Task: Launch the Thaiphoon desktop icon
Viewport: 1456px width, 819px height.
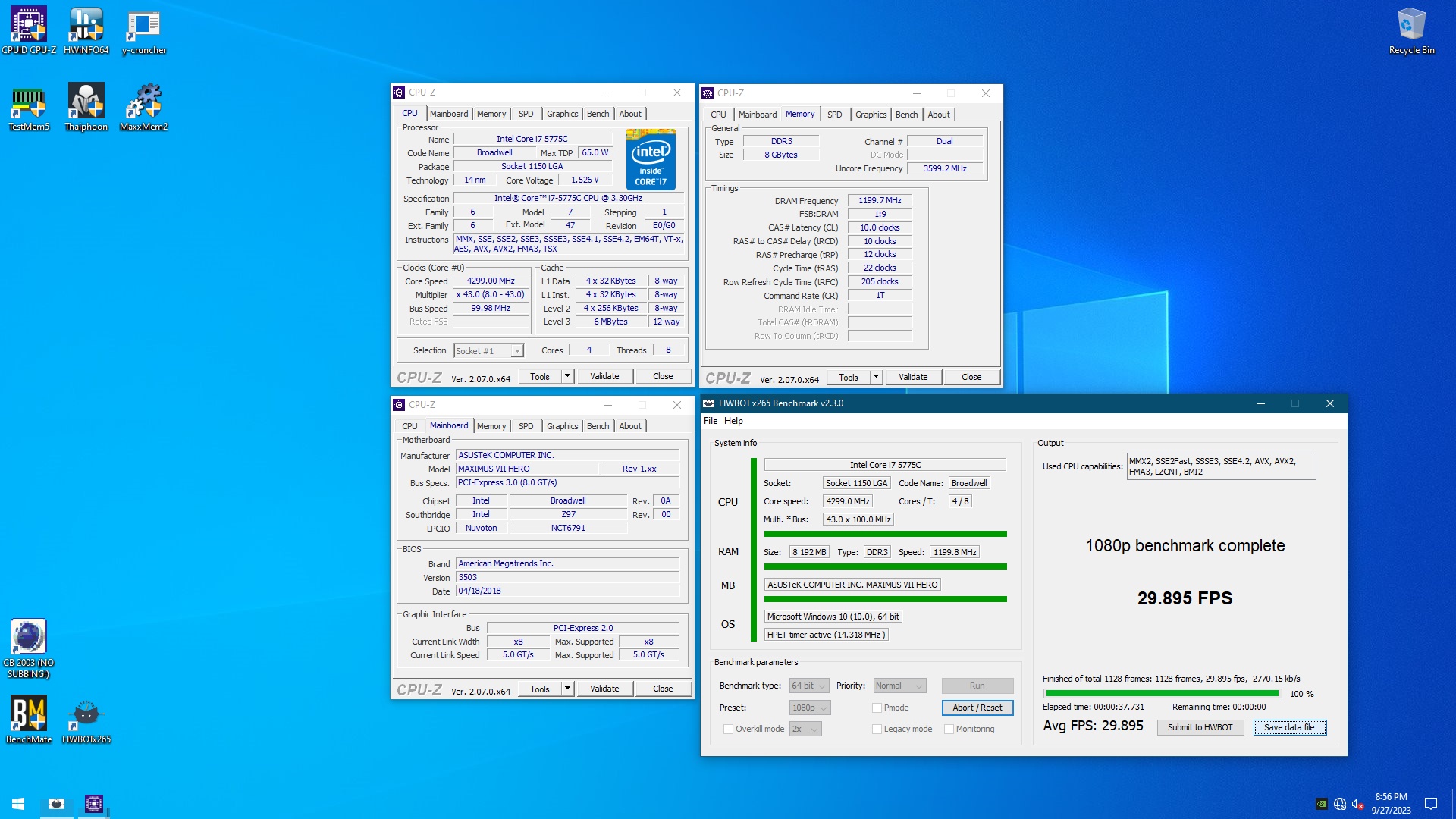Action: tap(86, 107)
